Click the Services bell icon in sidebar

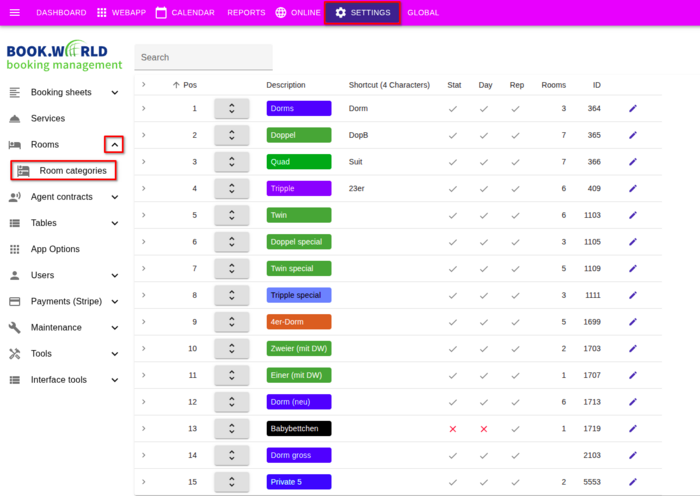pos(14,118)
